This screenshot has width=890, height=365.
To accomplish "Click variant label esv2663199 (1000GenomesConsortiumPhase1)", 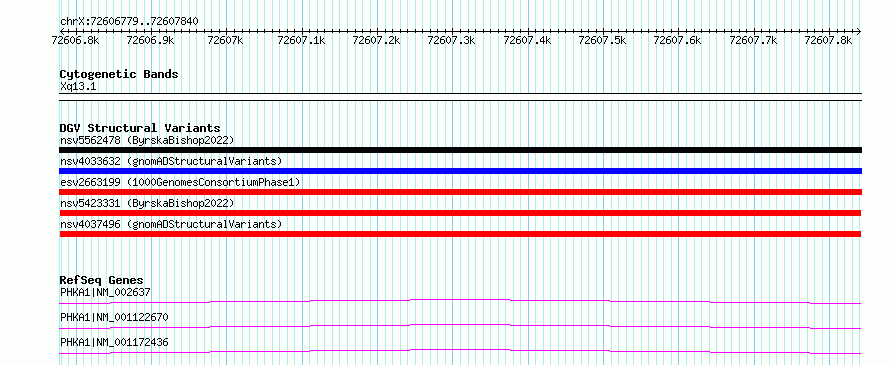I will tap(180, 182).
